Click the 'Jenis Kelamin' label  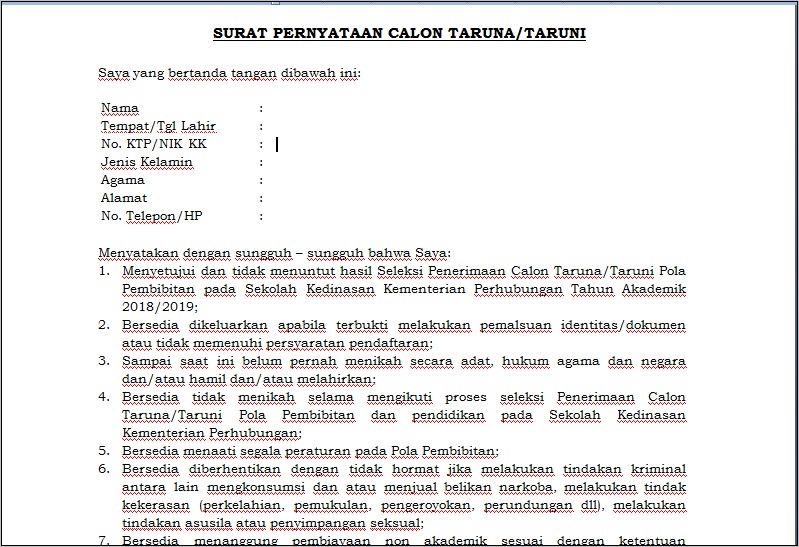tap(147, 162)
